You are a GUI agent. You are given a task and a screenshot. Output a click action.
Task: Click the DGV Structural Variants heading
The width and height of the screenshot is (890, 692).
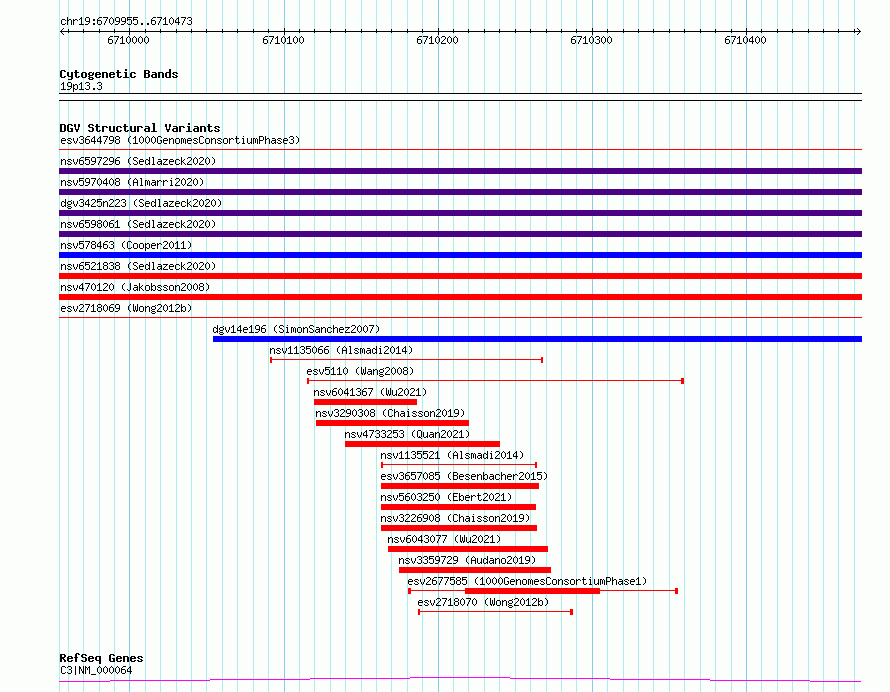point(140,128)
